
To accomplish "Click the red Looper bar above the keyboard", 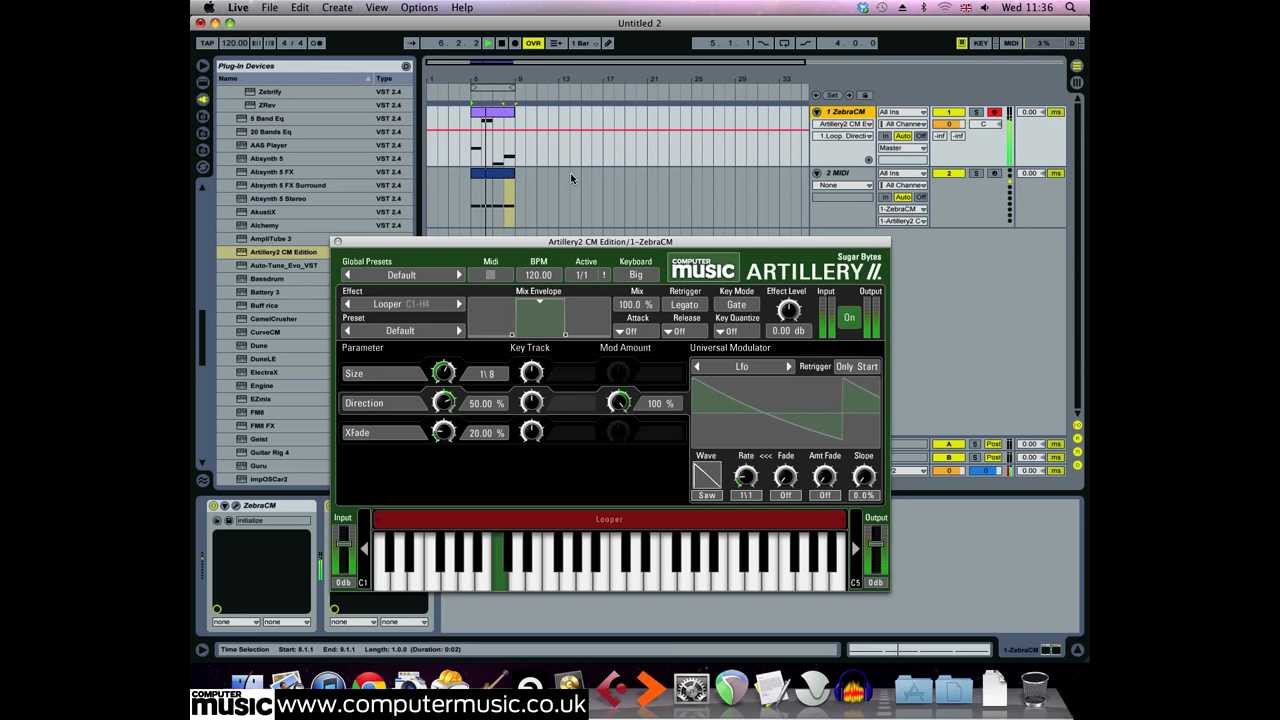I will (x=609, y=520).
